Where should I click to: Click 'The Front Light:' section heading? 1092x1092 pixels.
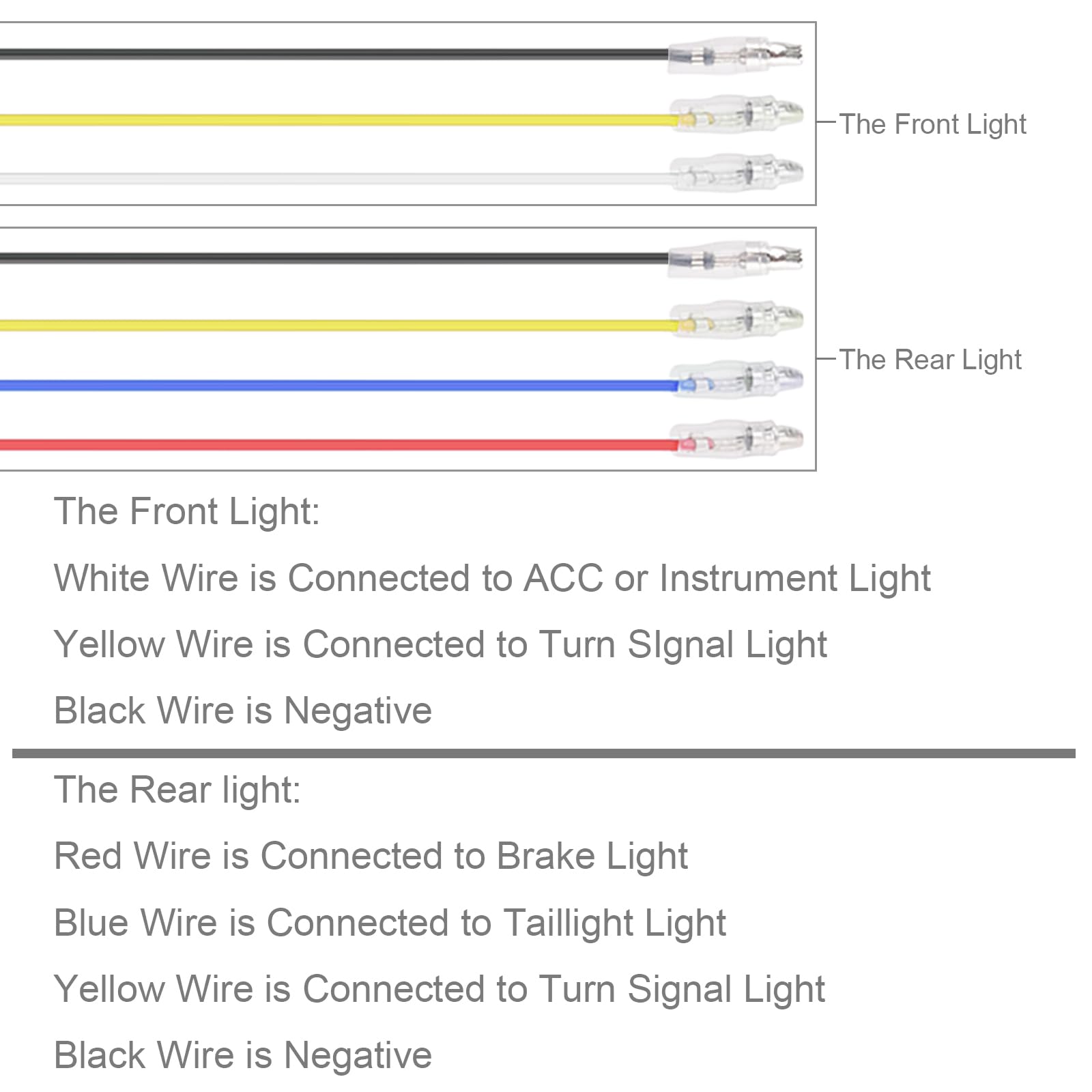pyautogui.click(x=187, y=511)
